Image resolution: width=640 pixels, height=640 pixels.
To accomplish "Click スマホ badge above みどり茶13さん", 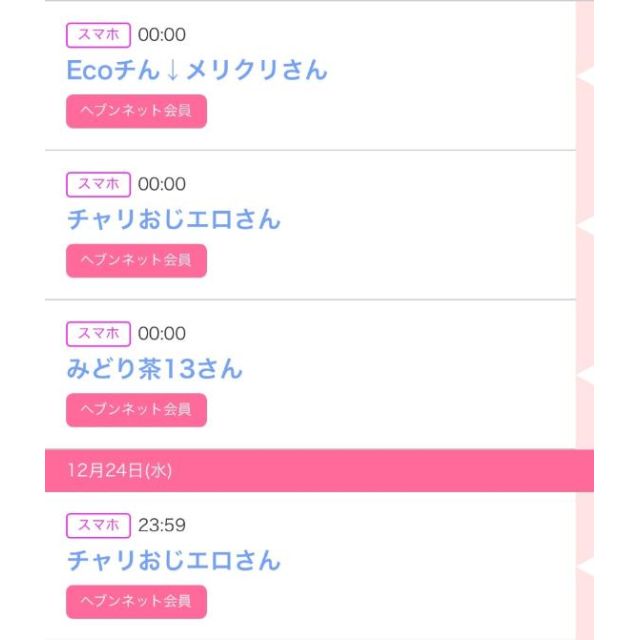I will [98, 334].
